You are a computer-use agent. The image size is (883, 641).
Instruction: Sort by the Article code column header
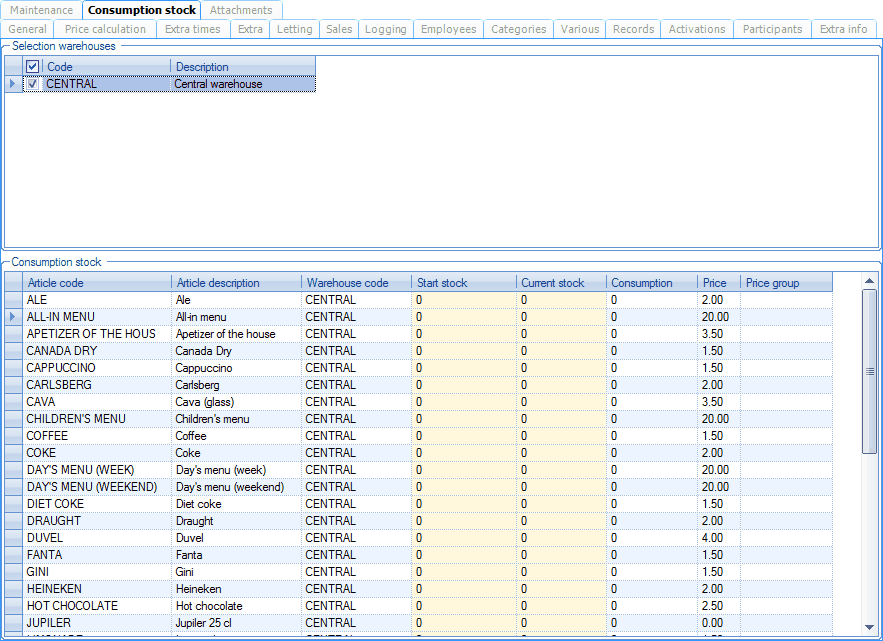click(x=97, y=283)
